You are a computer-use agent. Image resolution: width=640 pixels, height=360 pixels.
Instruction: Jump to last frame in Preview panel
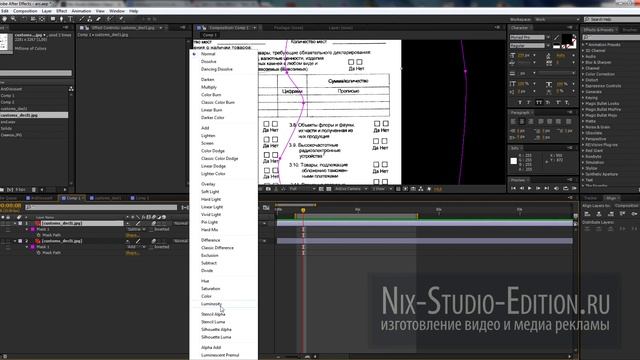[547, 188]
